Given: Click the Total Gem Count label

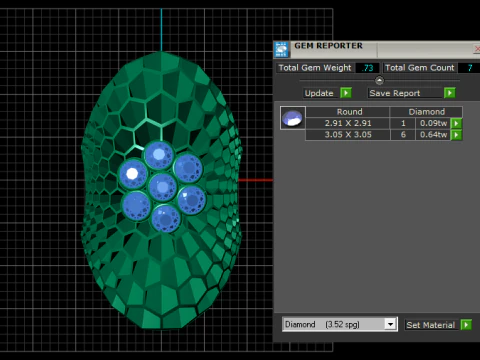Looking at the screenshot, I should click(419, 68).
